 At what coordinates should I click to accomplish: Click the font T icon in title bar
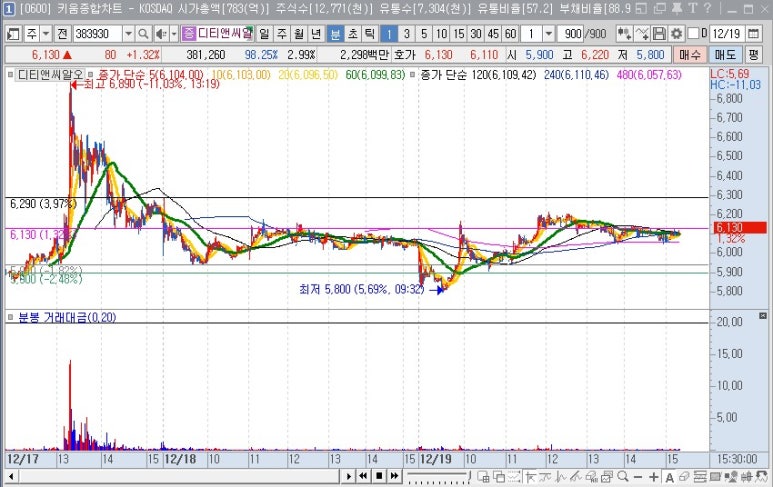coord(693,8)
